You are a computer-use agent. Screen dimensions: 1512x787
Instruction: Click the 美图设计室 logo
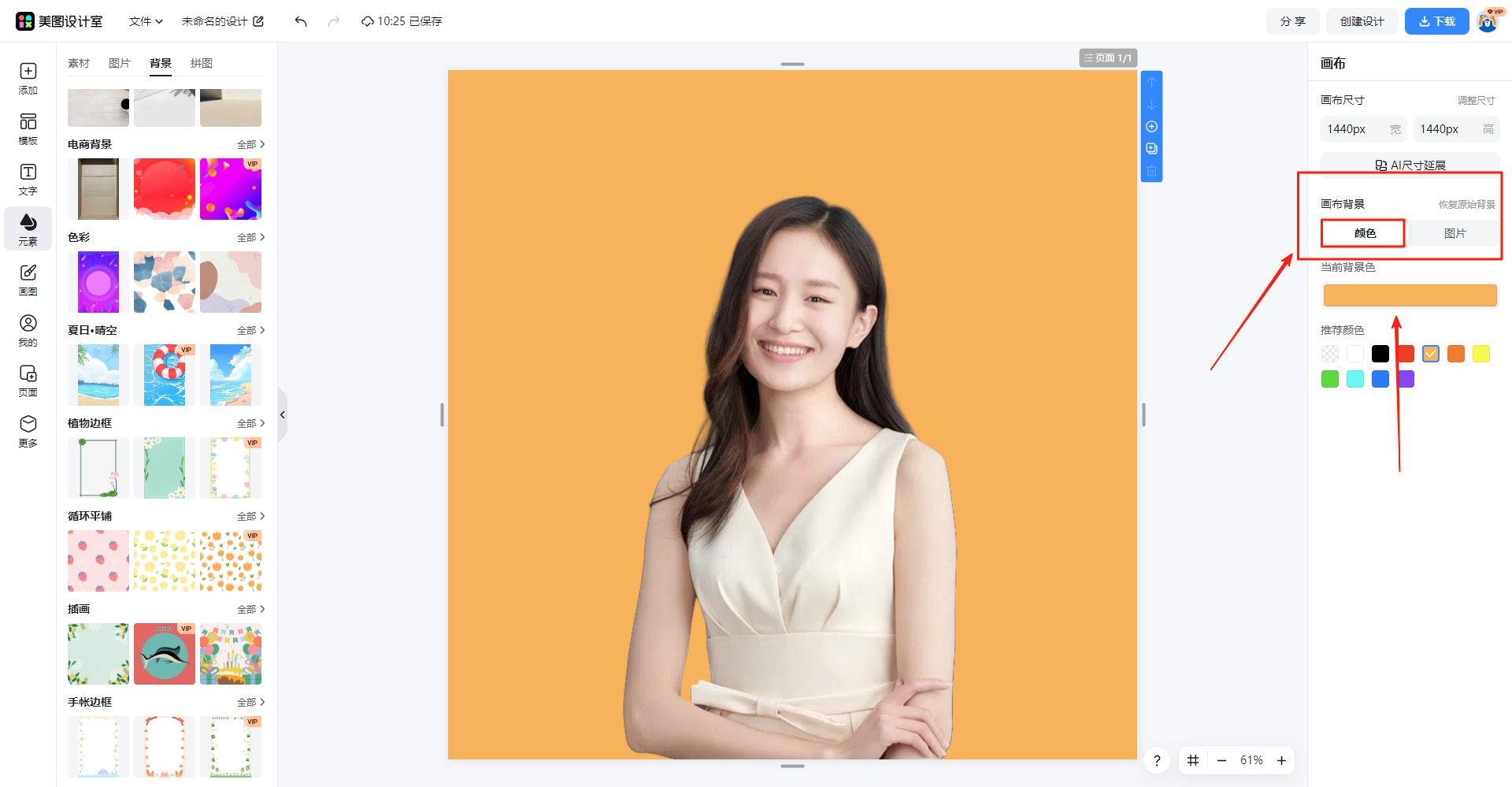coord(59,21)
